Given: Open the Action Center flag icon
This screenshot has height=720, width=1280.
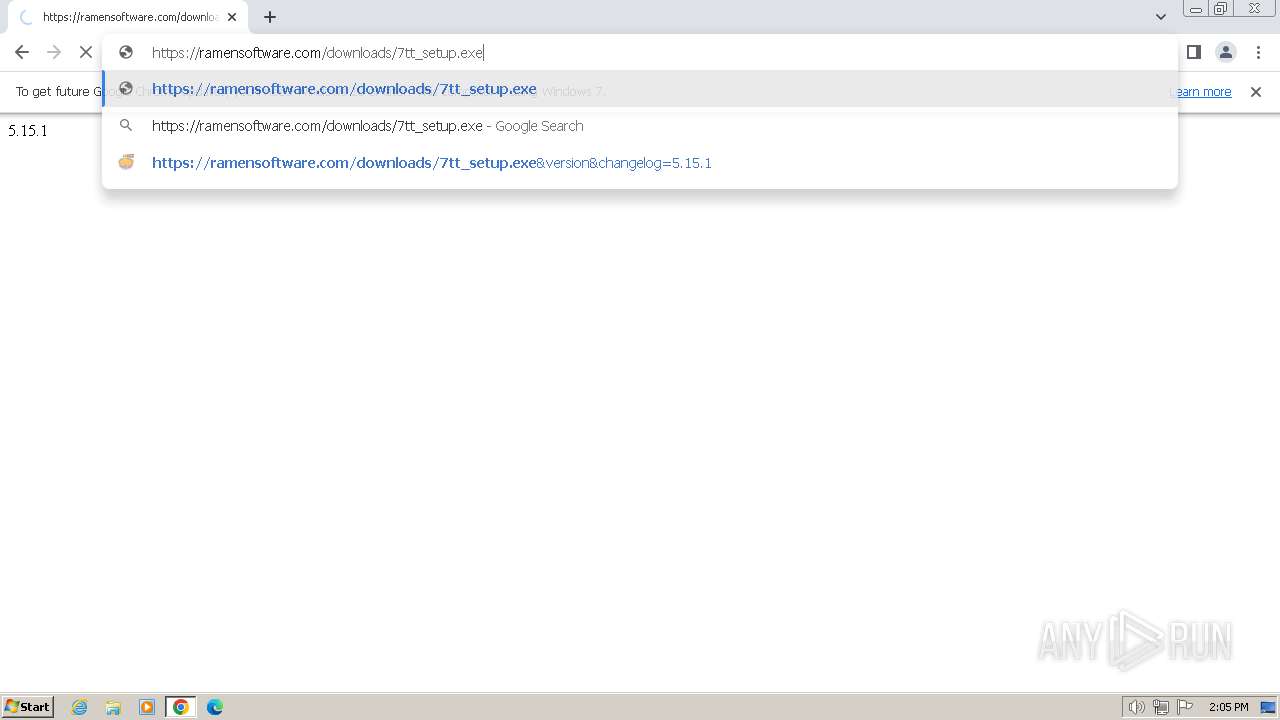Looking at the screenshot, I should point(1185,707).
